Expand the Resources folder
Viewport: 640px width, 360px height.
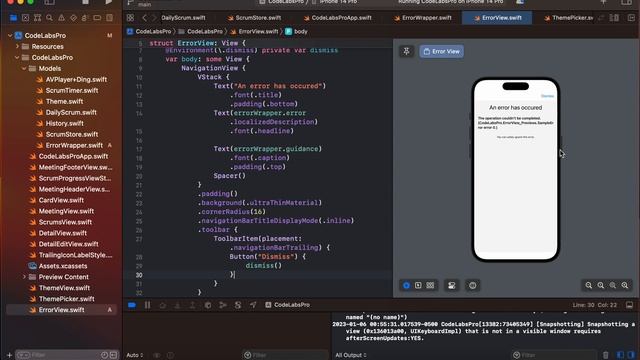[x=17, y=47]
